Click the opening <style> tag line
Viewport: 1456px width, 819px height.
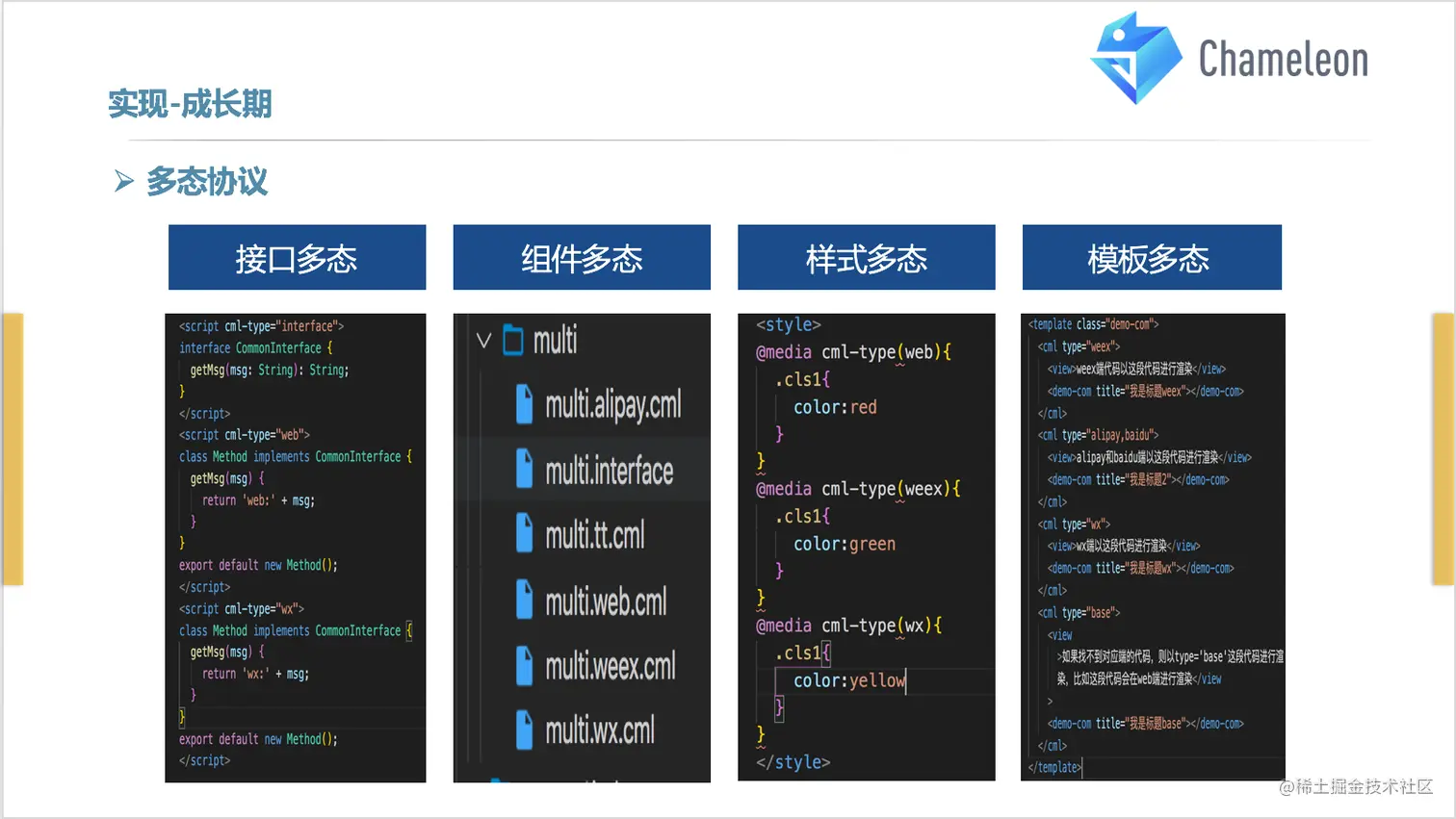tap(788, 325)
